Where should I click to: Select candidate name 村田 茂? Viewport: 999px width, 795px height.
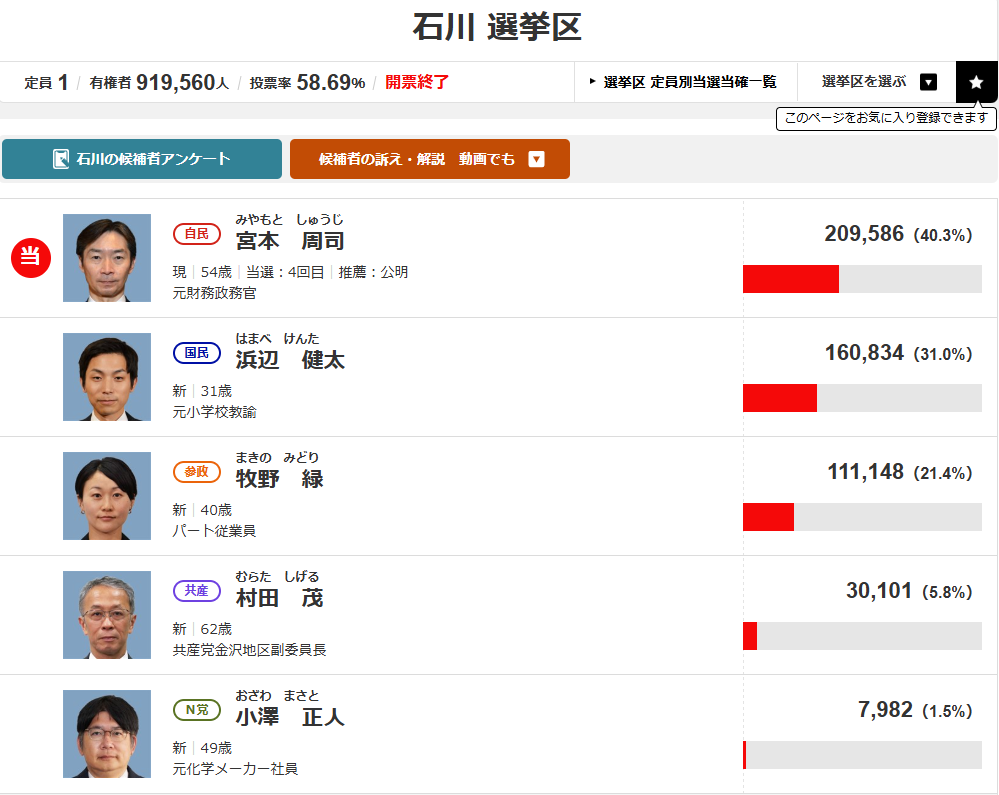point(279,598)
